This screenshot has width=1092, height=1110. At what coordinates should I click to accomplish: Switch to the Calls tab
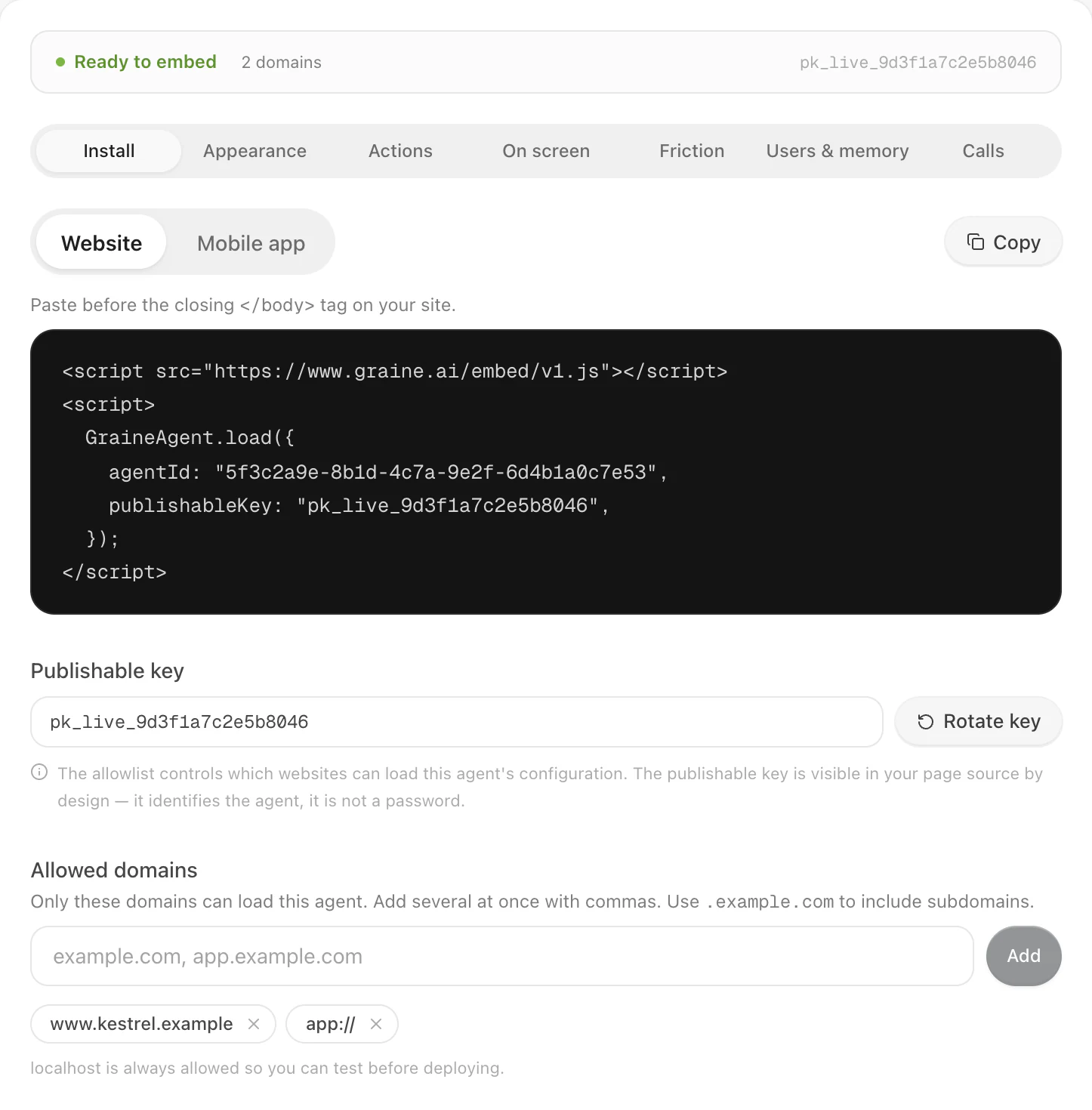tap(983, 151)
